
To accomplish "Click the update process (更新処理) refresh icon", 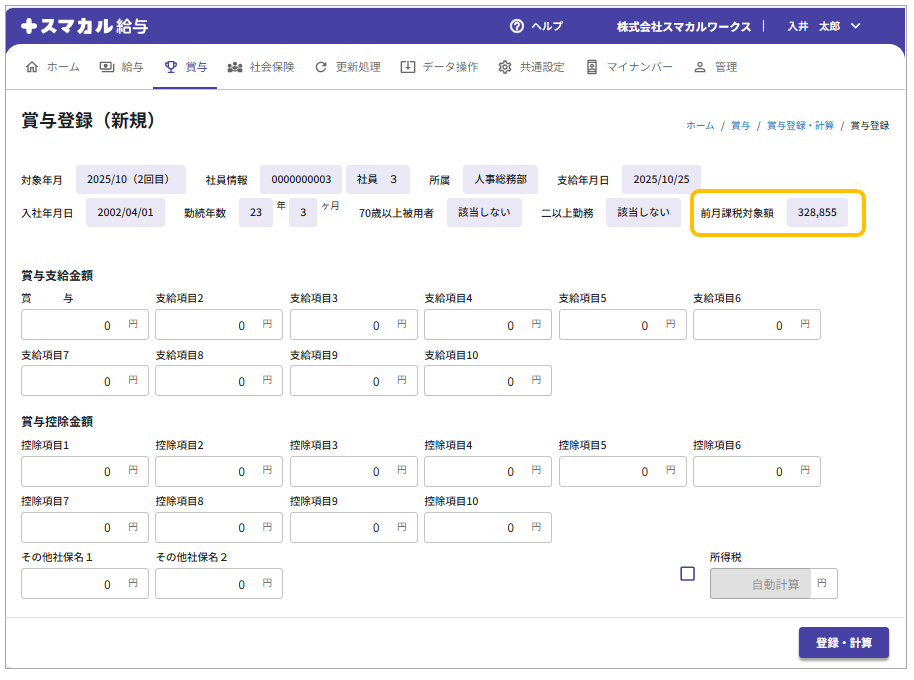I will 321,67.
